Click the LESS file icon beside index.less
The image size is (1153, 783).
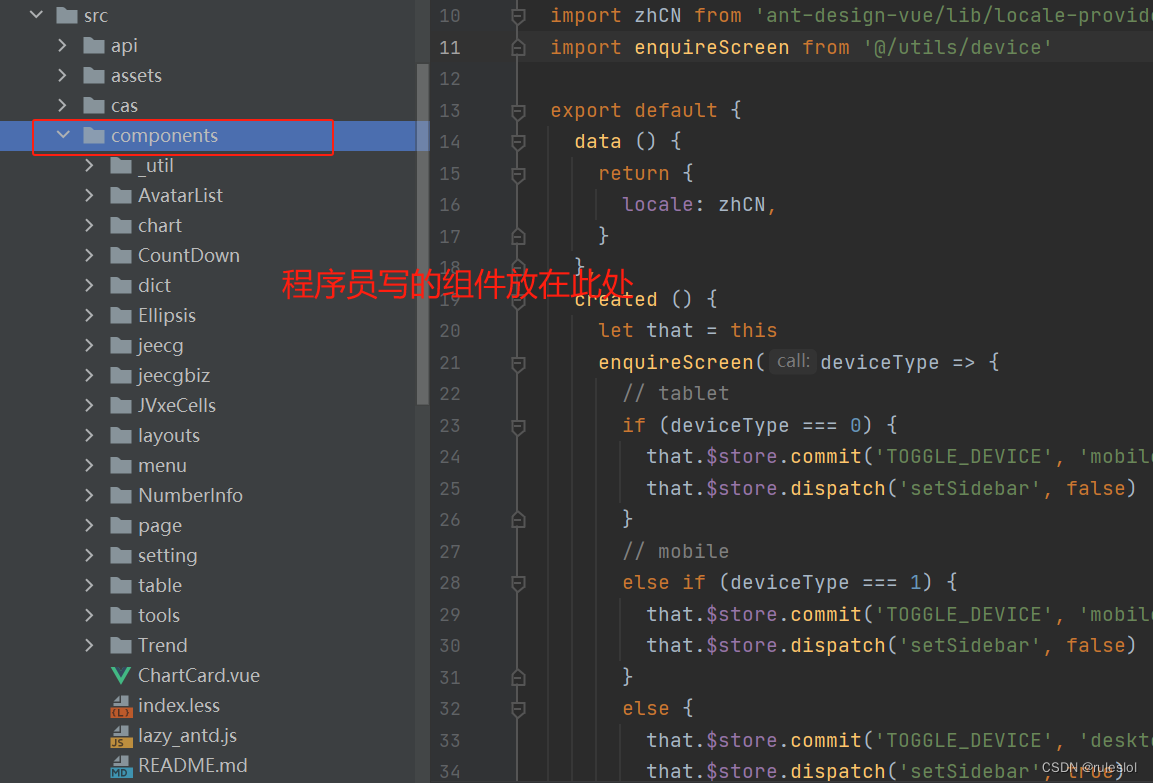(x=120, y=705)
